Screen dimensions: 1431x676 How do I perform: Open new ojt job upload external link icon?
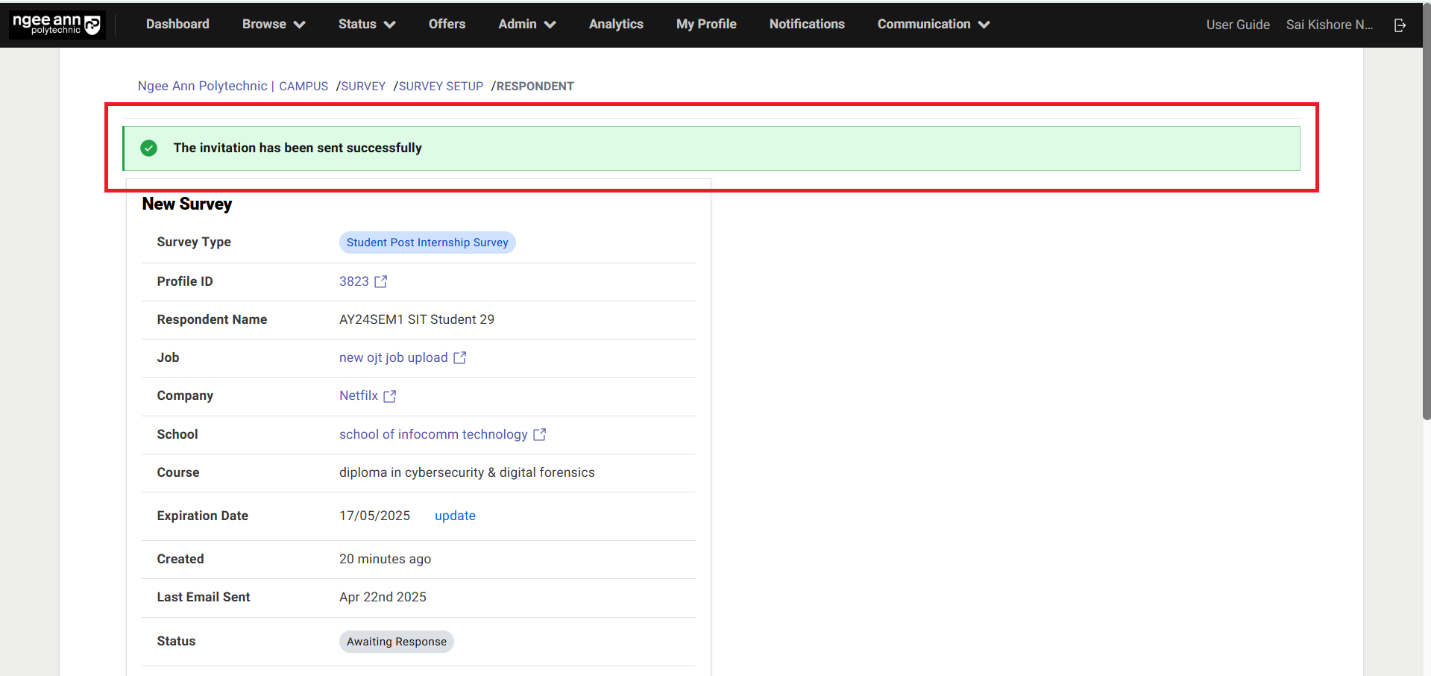[x=460, y=357]
